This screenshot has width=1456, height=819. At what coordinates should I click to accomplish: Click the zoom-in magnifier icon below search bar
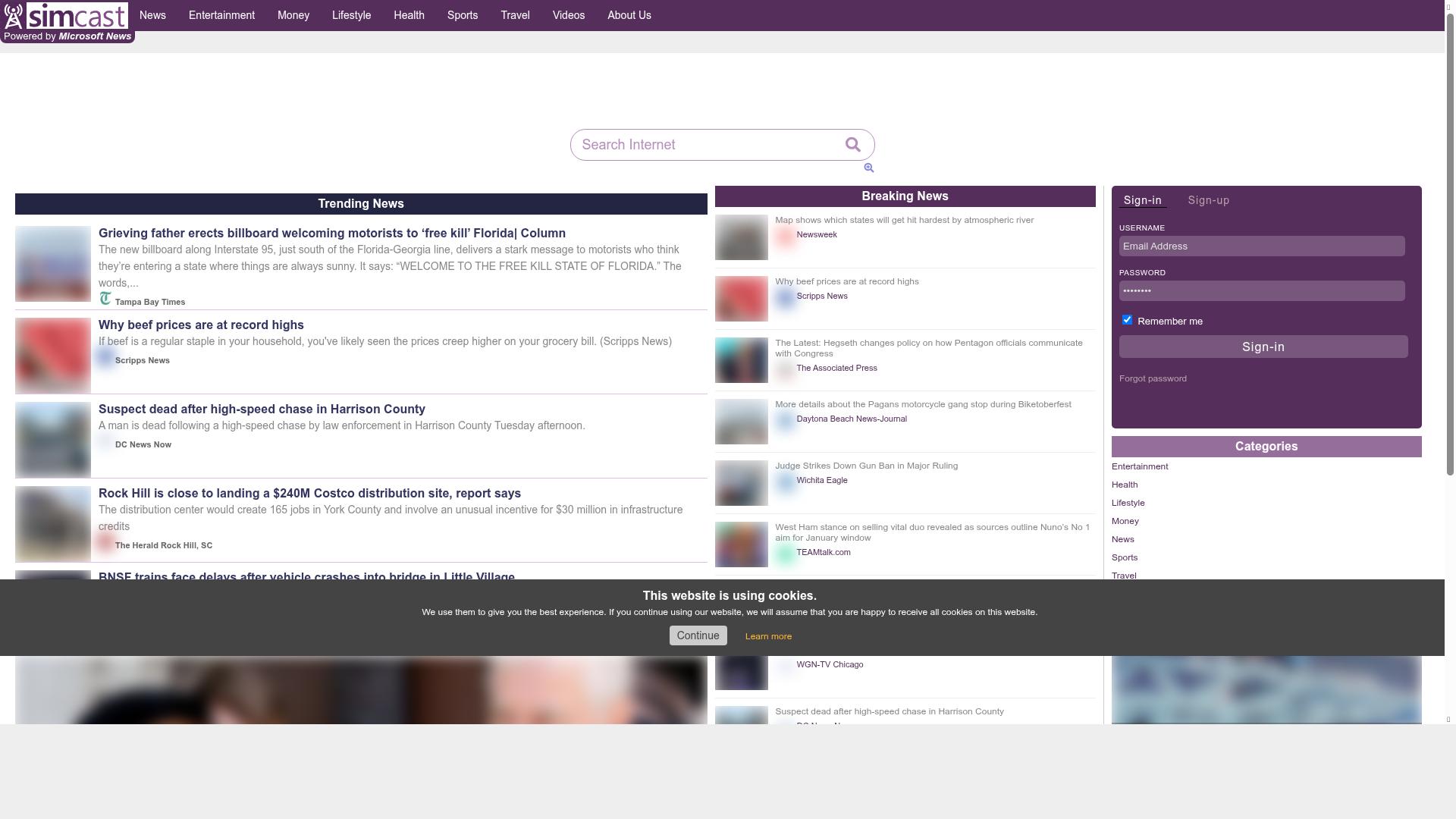click(869, 168)
